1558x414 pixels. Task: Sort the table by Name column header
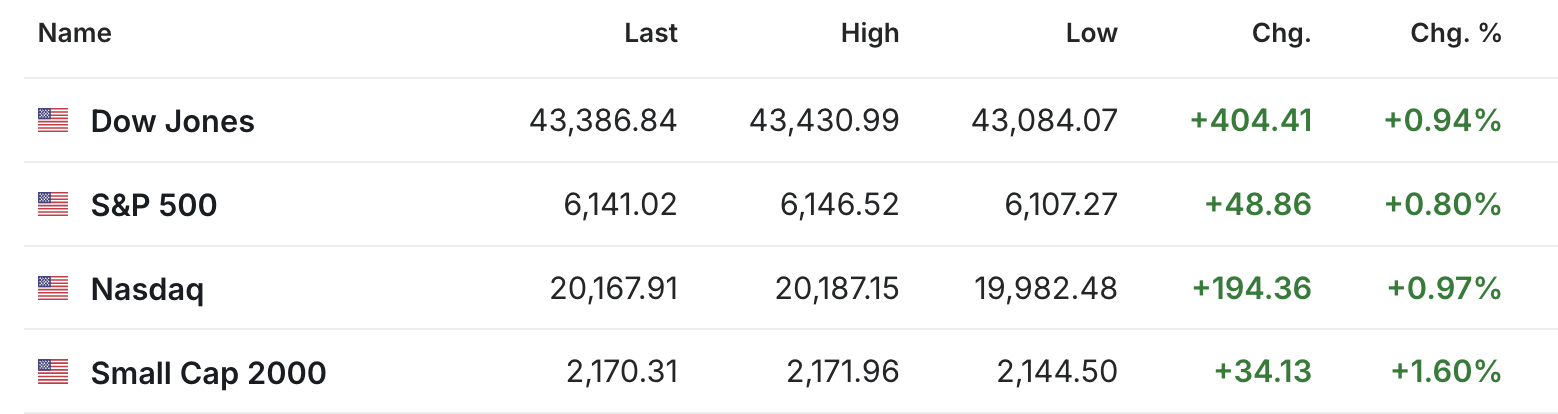coord(75,33)
